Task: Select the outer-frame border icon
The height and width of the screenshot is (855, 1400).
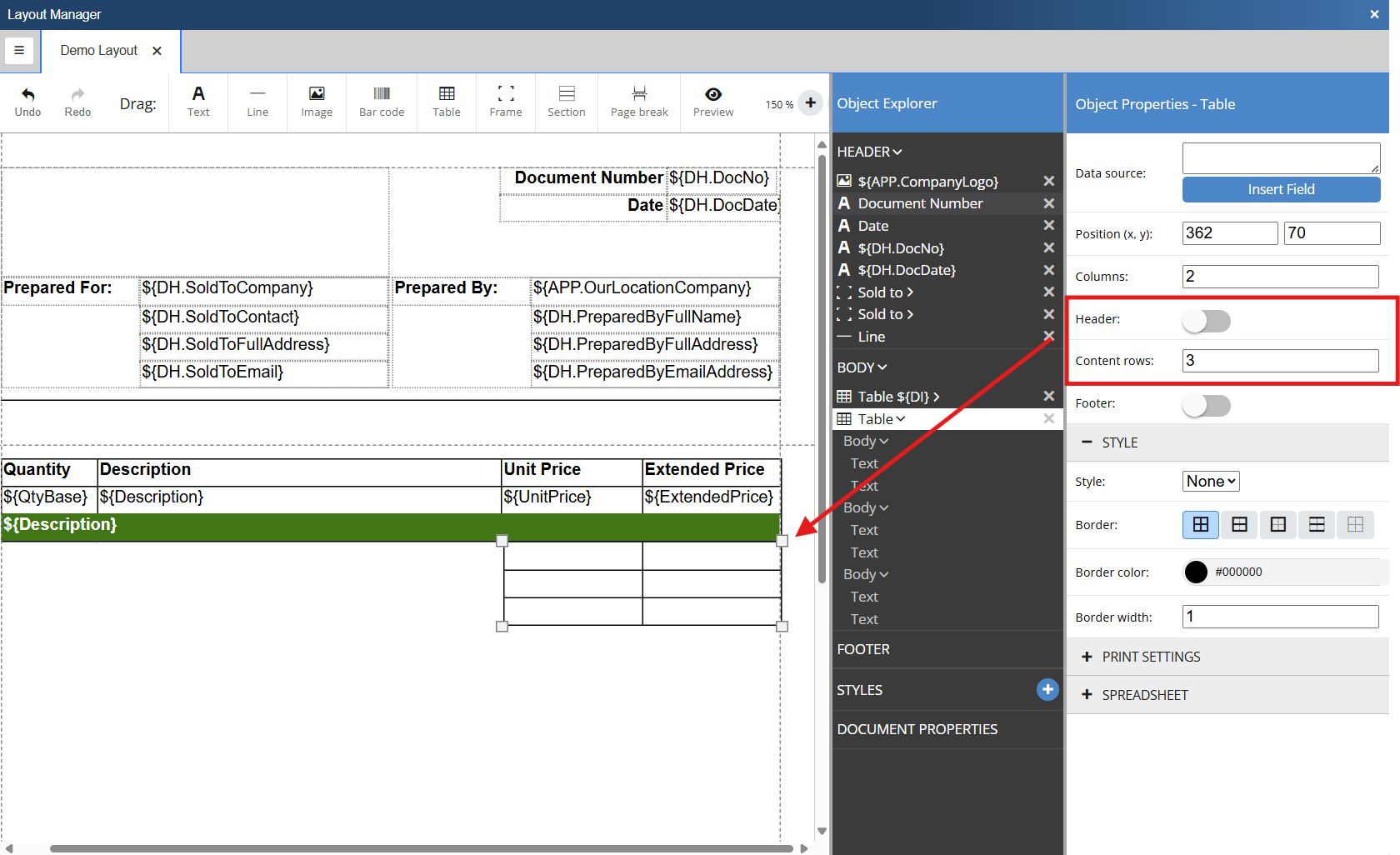Action: [x=1277, y=524]
